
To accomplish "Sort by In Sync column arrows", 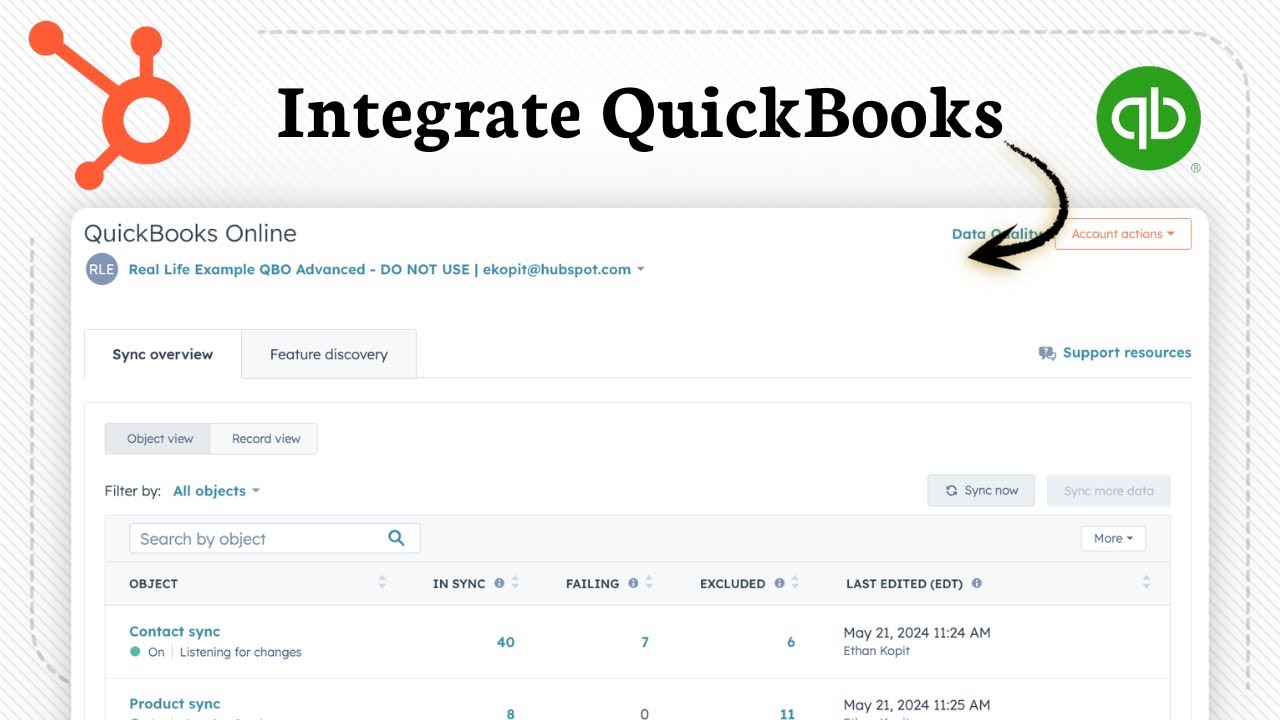I will 515,583.
